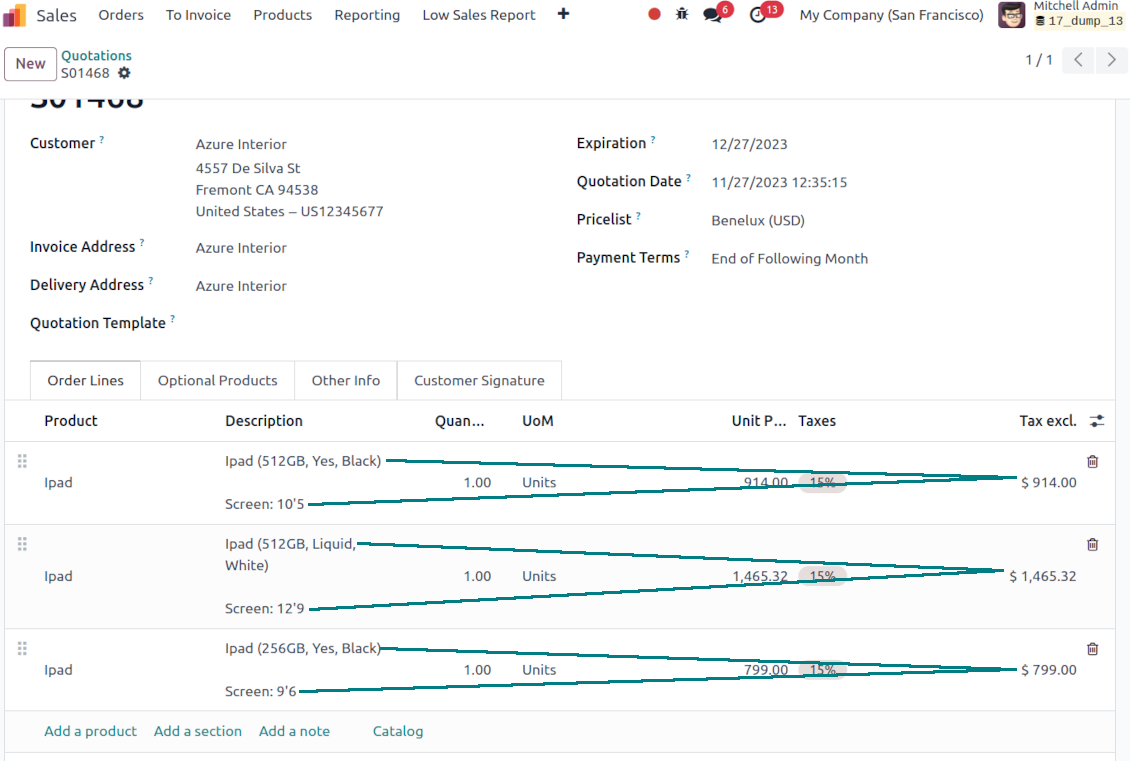This screenshot has height=761, width=1130.
Task: Open Payment Terms End of Following Month dropdown
Action: coord(790,259)
